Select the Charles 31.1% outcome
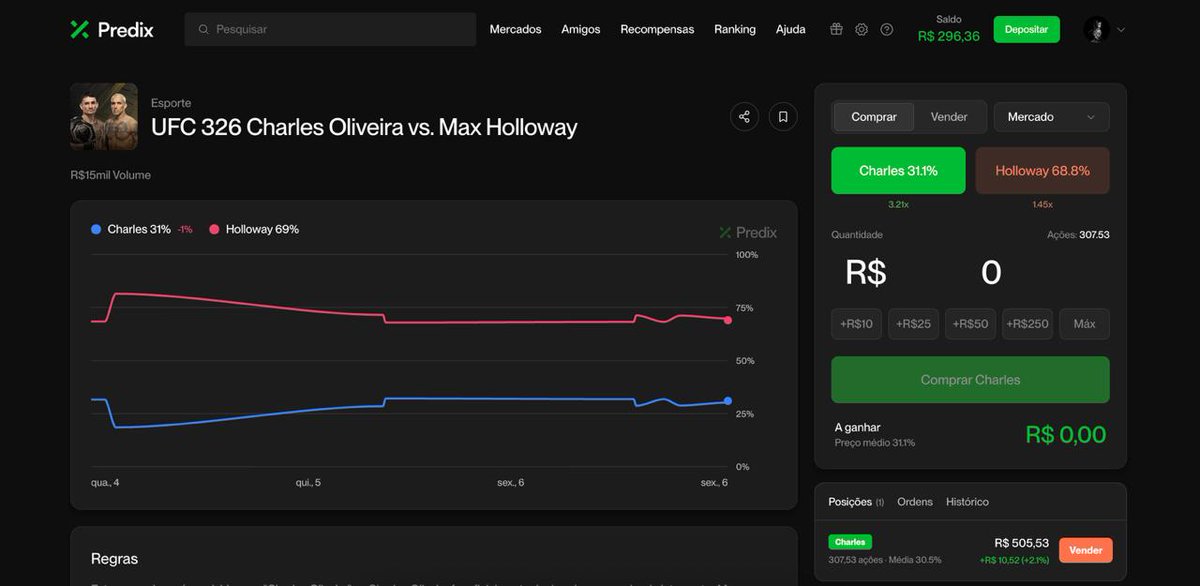1200x586 pixels. pyautogui.click(x=898, y=171)
